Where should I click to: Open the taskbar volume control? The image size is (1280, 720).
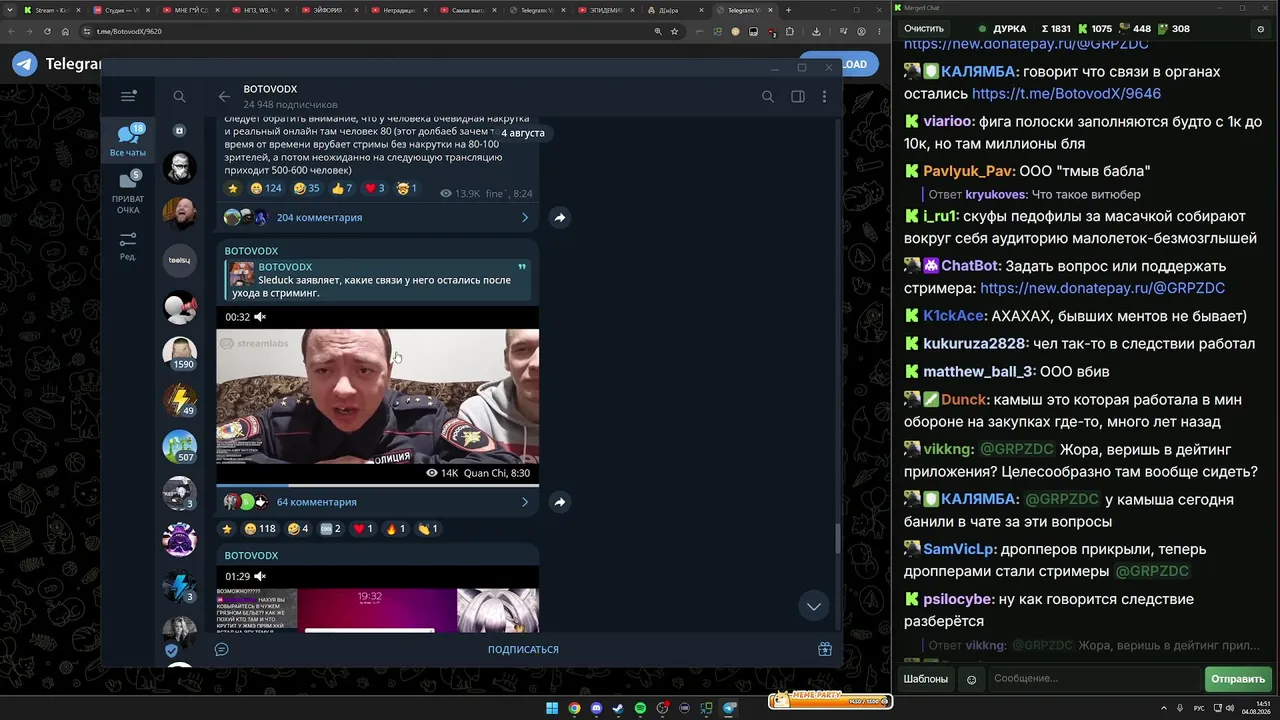point(1229,708)
